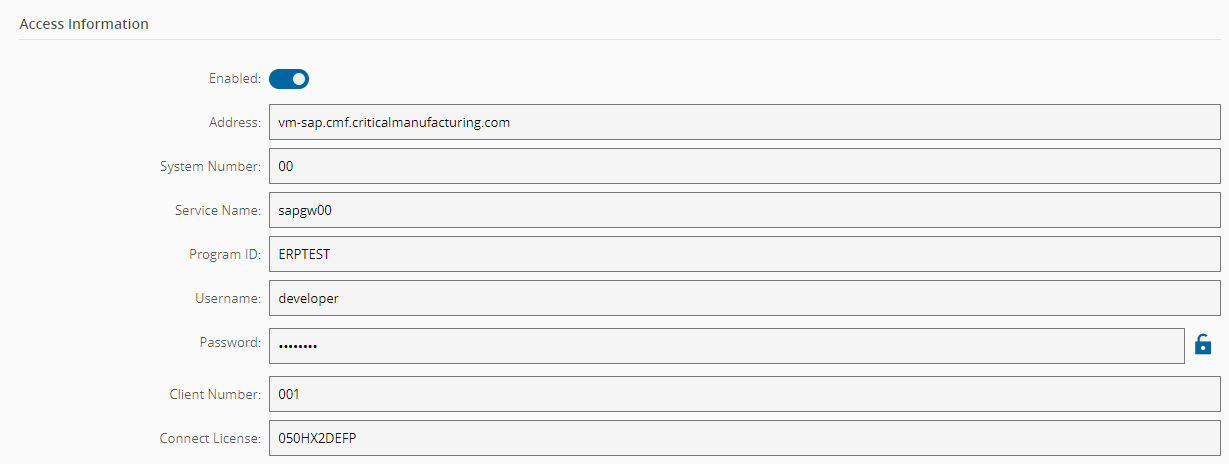Click the masked Password field

(726, 346)
